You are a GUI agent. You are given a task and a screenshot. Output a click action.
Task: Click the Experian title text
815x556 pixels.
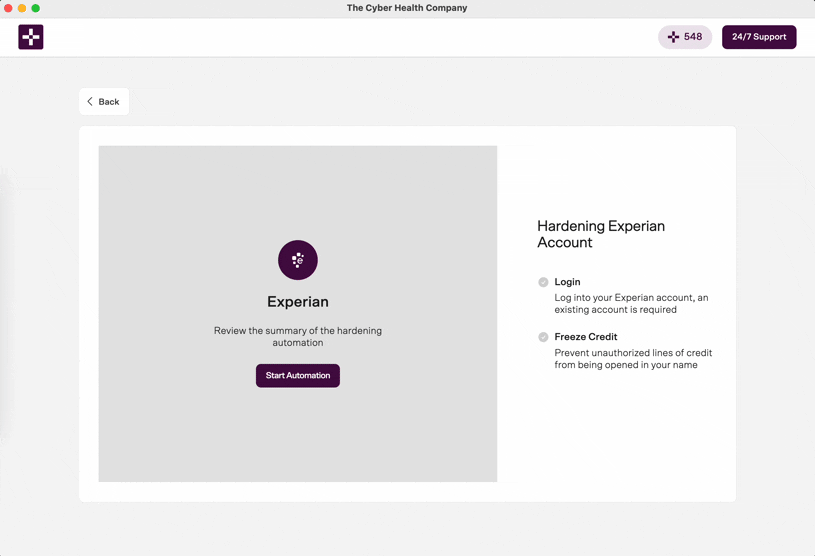pos(298,301)
